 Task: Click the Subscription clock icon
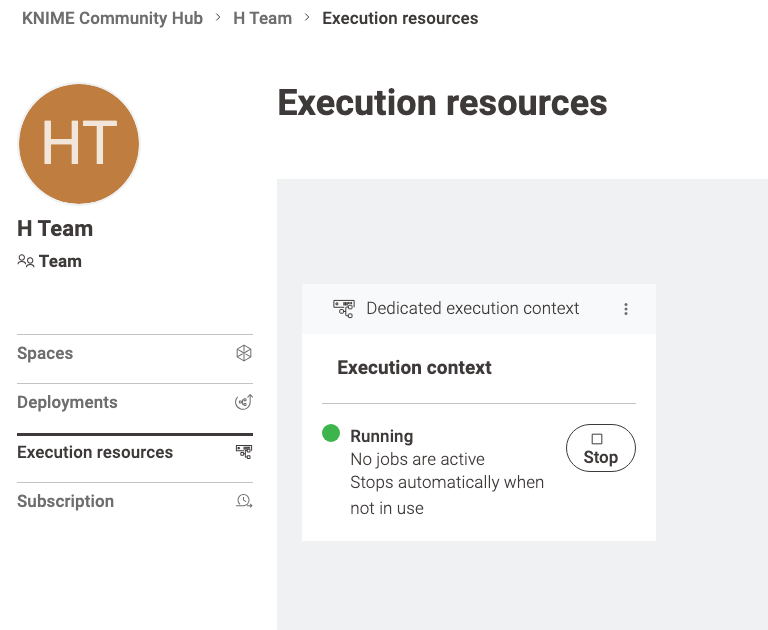tap(244, 501)
